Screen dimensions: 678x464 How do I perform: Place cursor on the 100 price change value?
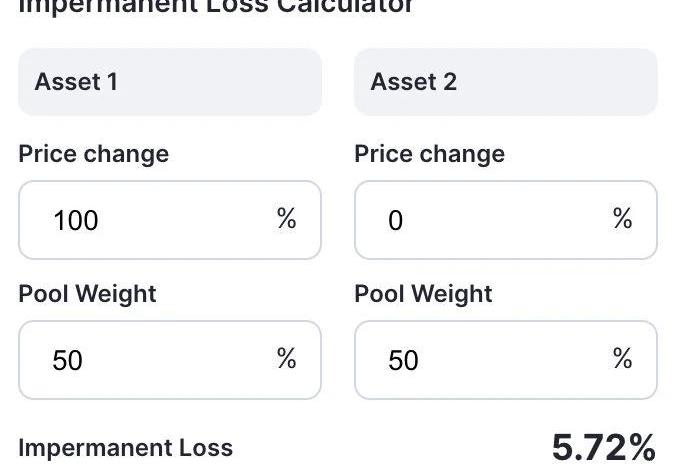pyautogui.click(x=76, y=220)
